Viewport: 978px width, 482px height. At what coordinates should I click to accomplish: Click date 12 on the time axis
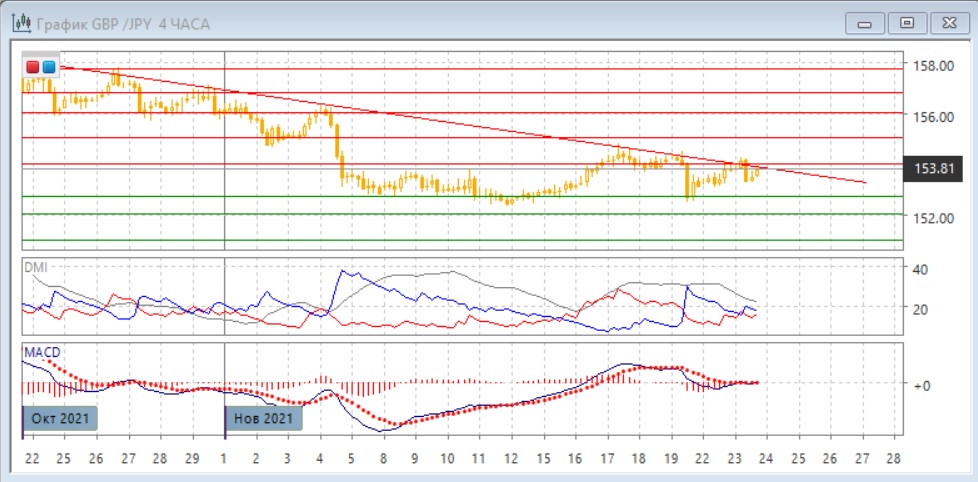tap(511, 458)
